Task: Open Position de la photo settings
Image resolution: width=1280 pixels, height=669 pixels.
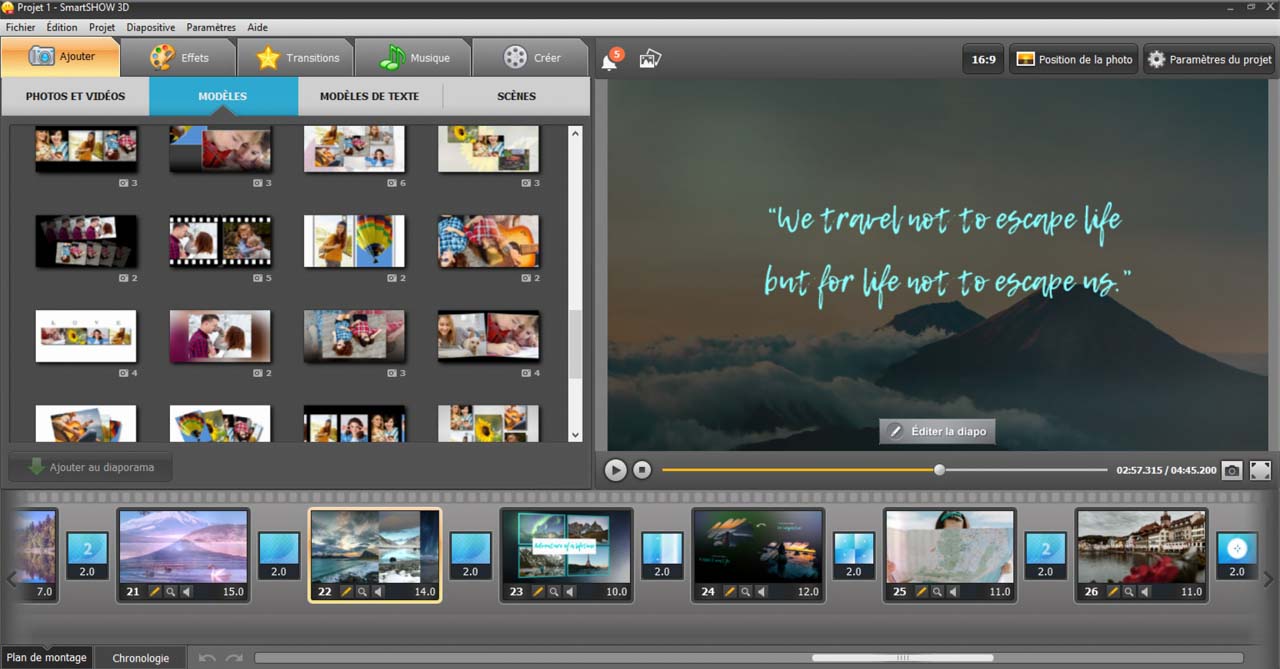Action: [x=1074, y=59]
